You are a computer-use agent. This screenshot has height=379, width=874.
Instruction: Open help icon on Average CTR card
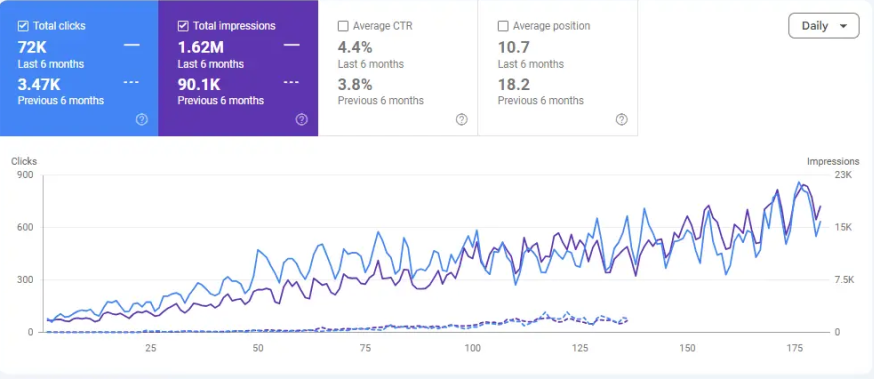click(x=462, y=119)
